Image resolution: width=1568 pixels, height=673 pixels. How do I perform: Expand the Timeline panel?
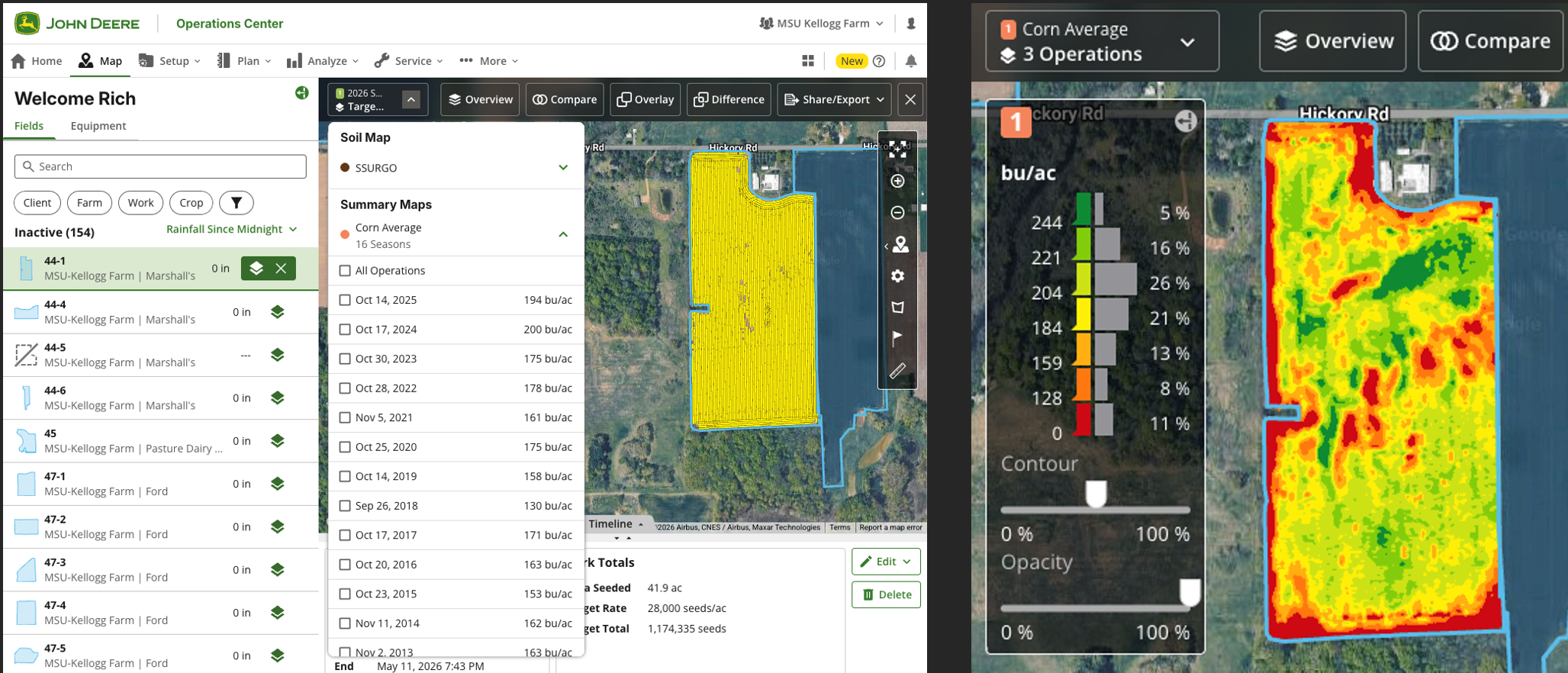pos(617,524)
